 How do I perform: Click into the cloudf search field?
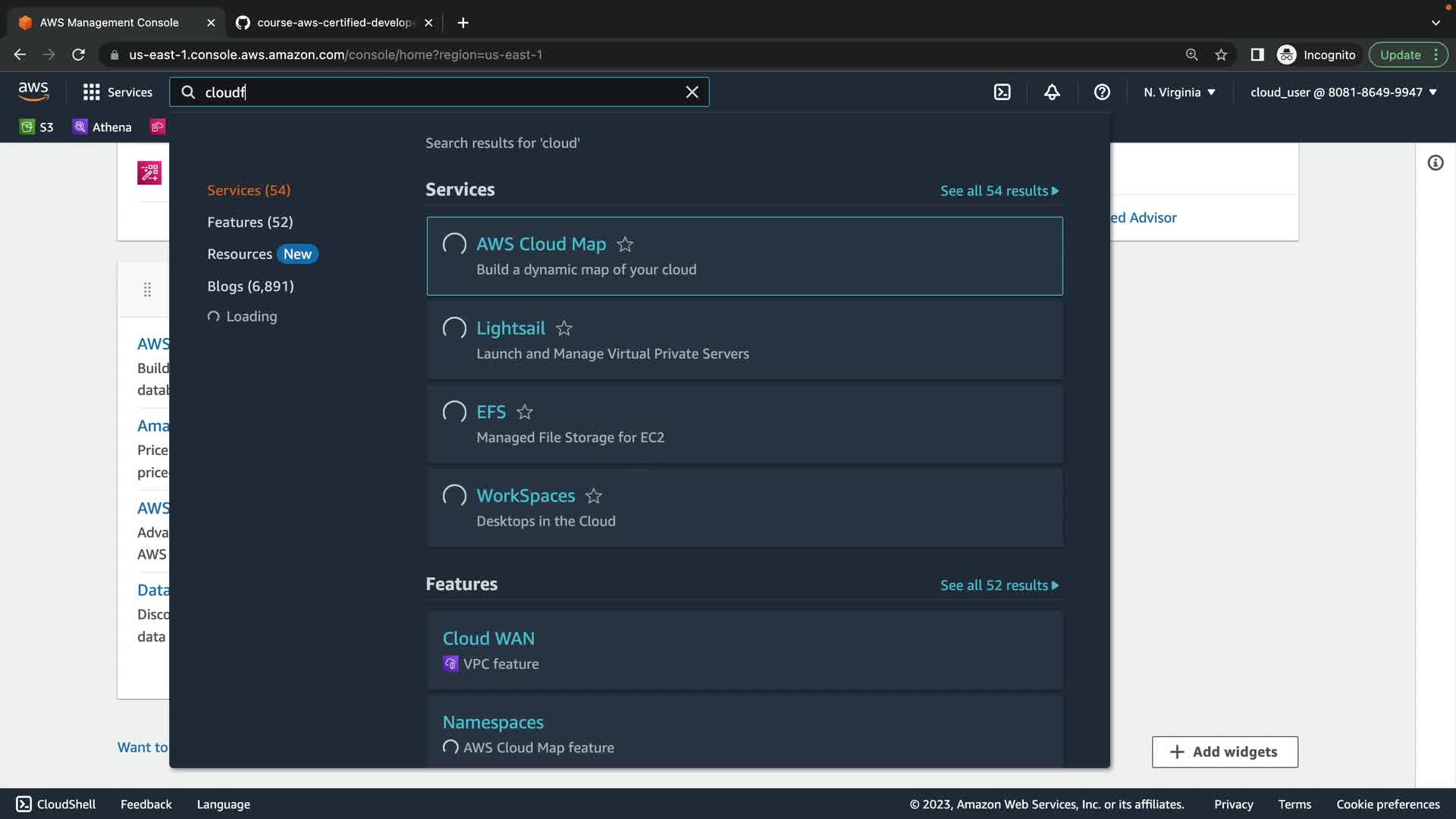click(440, 92)
